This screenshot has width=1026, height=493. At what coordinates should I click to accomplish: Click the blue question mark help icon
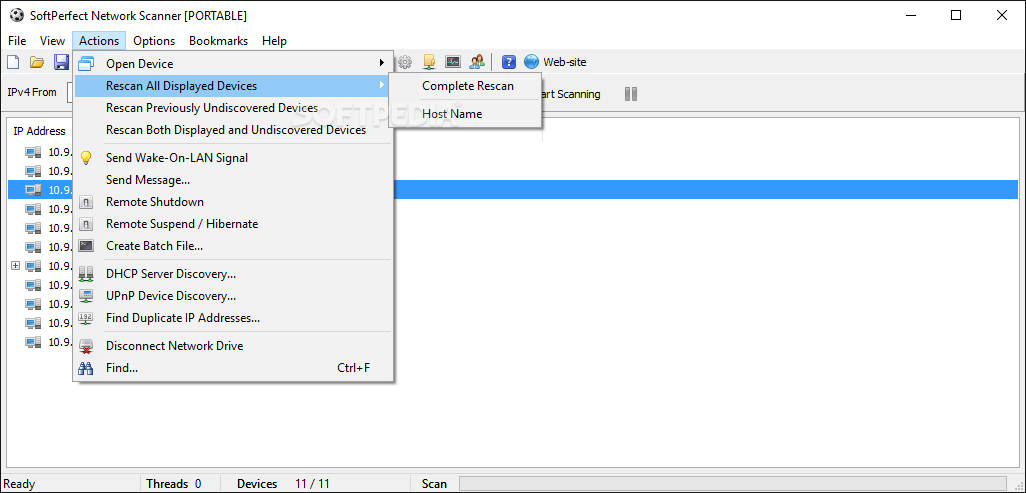click(x=509, y=62)
